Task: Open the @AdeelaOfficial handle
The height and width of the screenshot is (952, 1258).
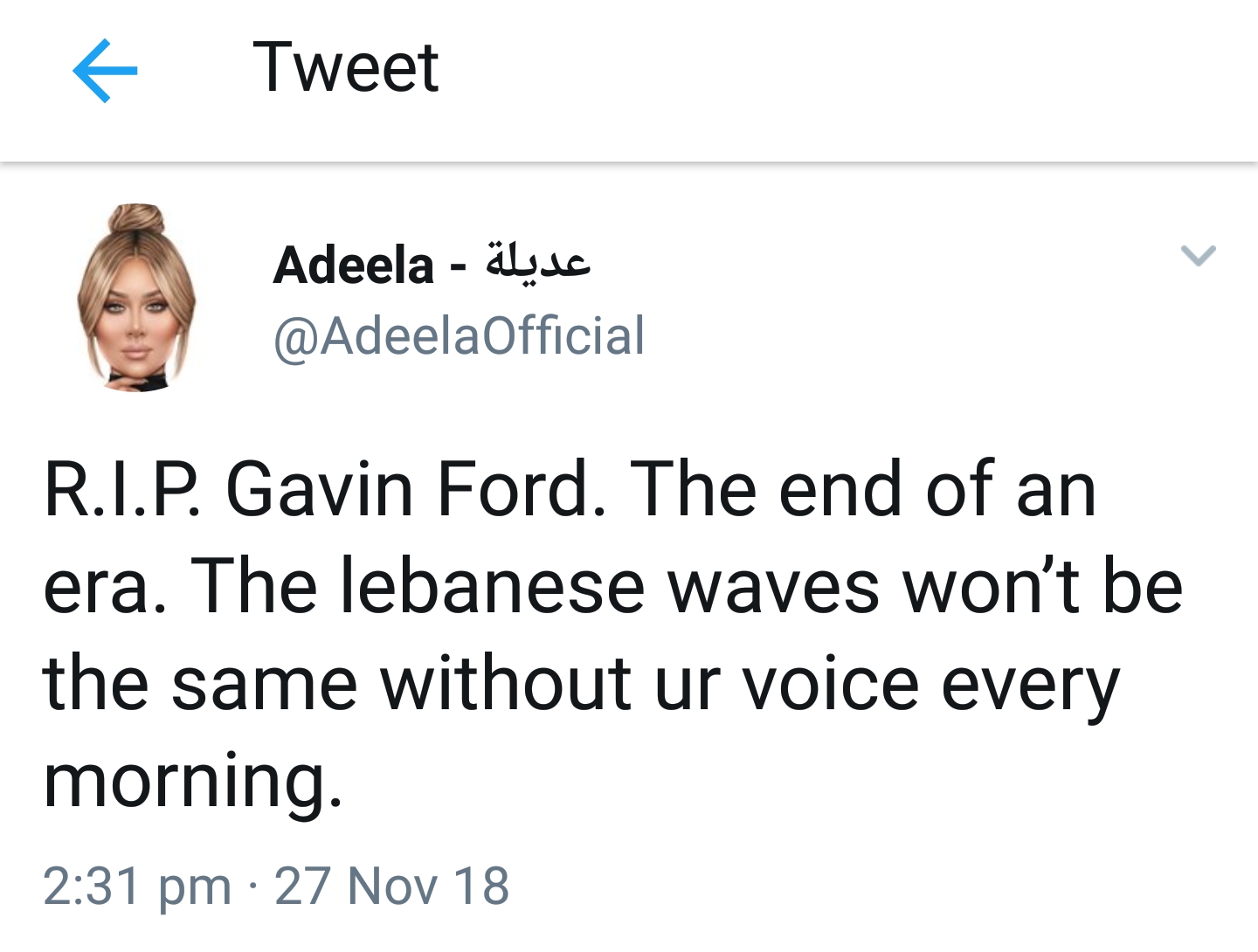Action: 459,336
